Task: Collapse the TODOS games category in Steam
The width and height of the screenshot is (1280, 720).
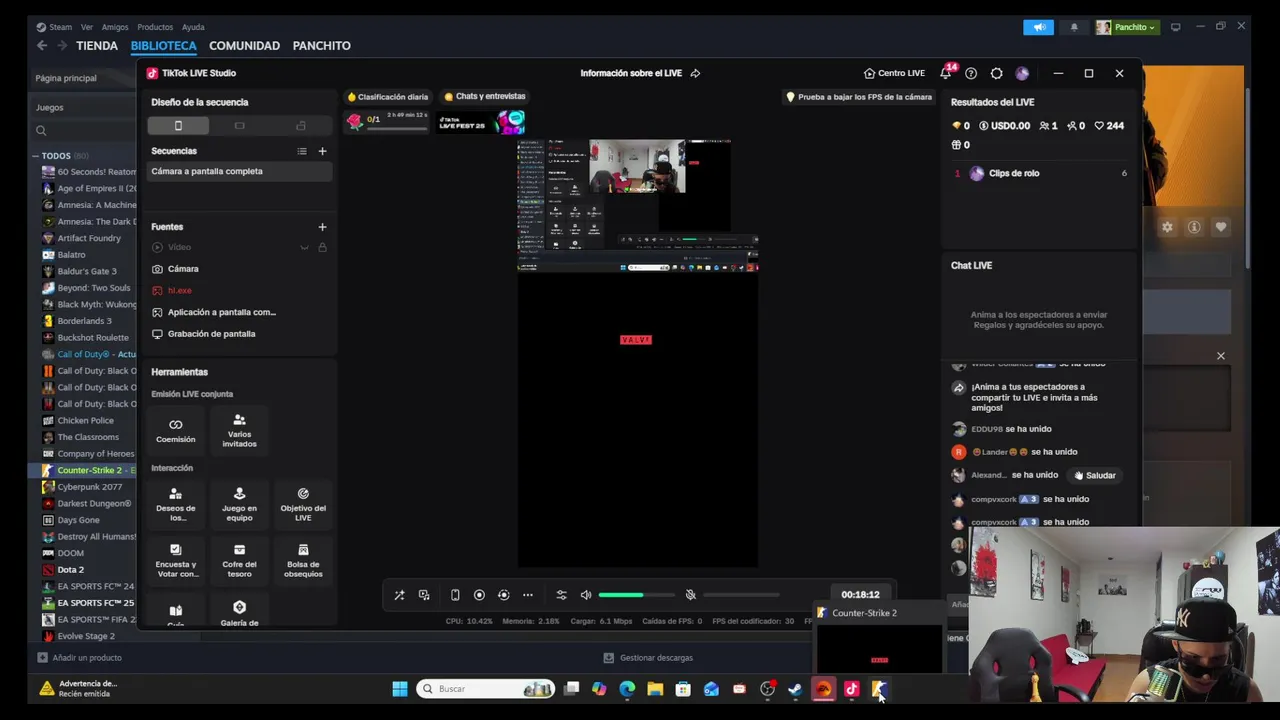Action: tap(36, 156)
